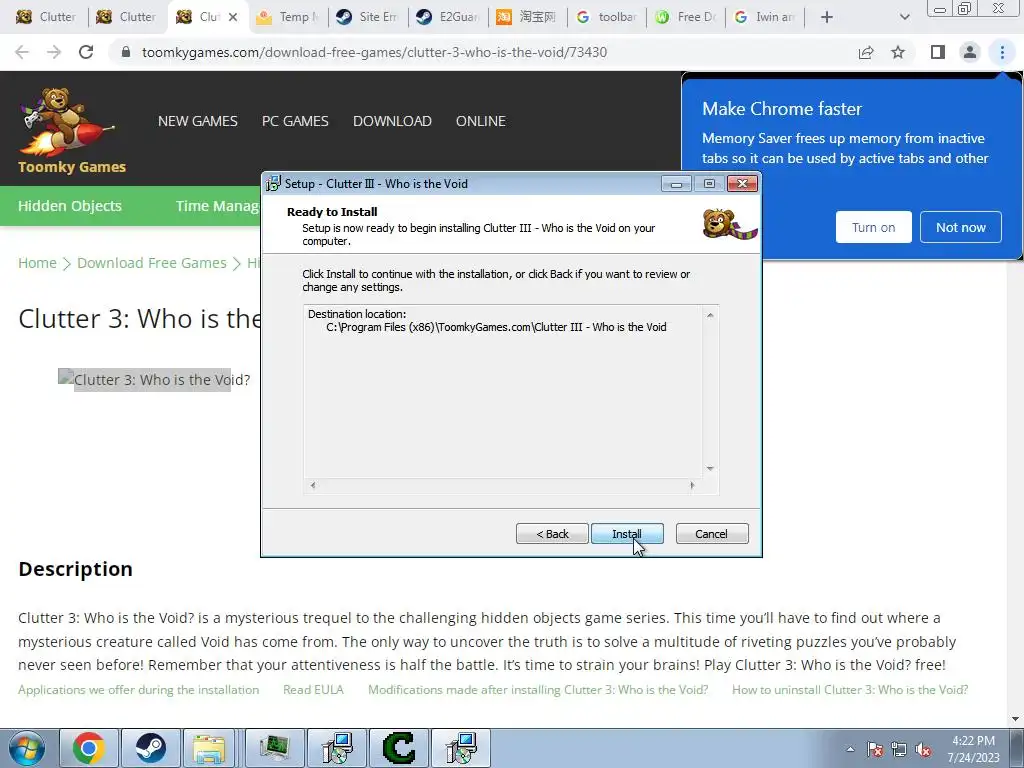Switch to the Iwin Google tab
Screen dimensions: 1024x768
tap(765, 17)
